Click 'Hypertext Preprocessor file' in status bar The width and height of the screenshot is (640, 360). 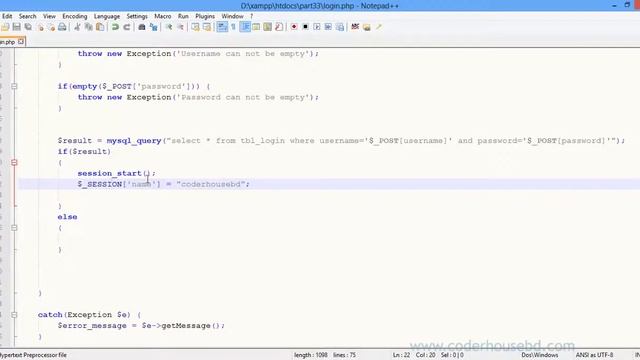pos(33,355)
